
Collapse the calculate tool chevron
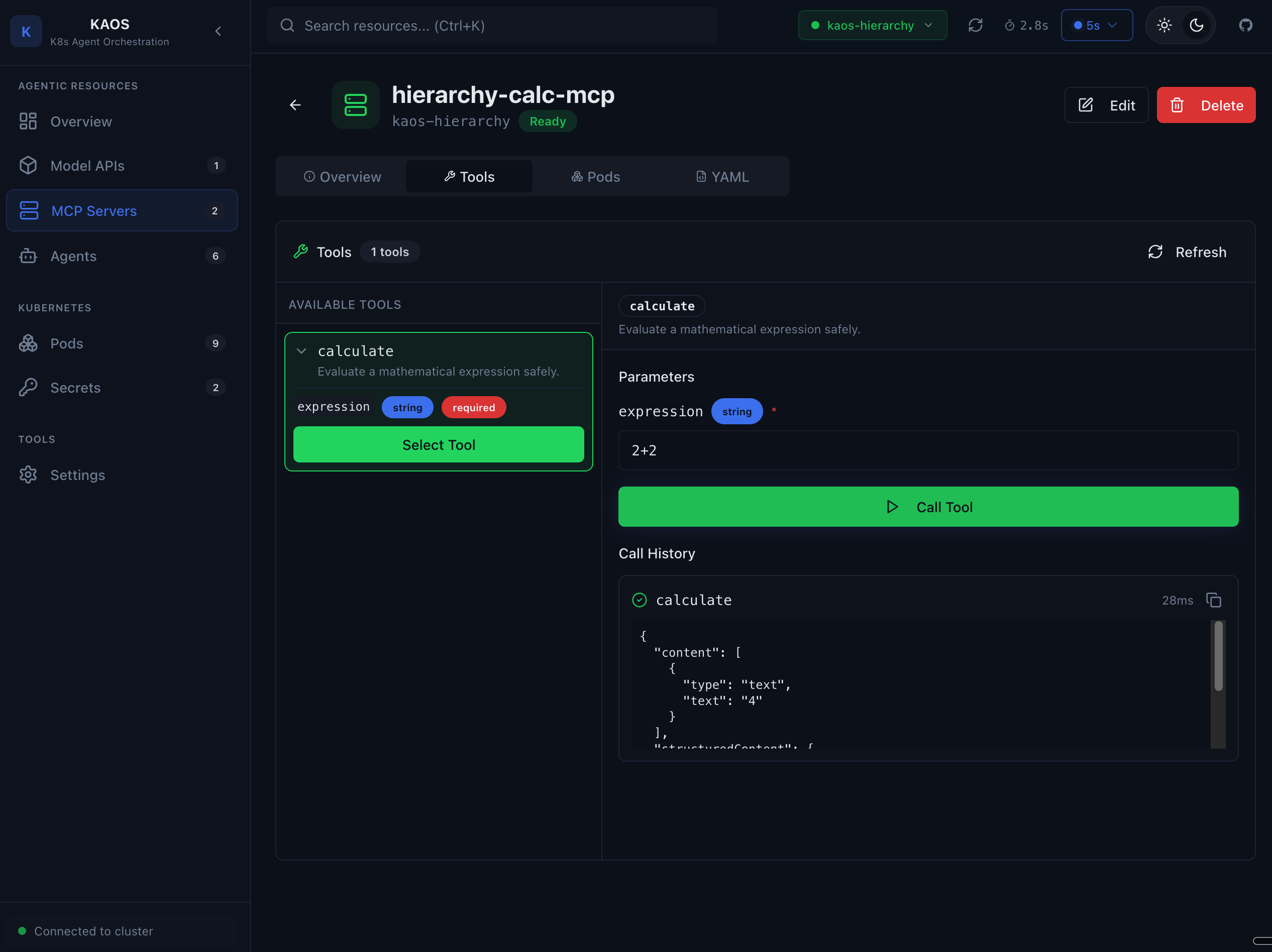coord(301,350)
